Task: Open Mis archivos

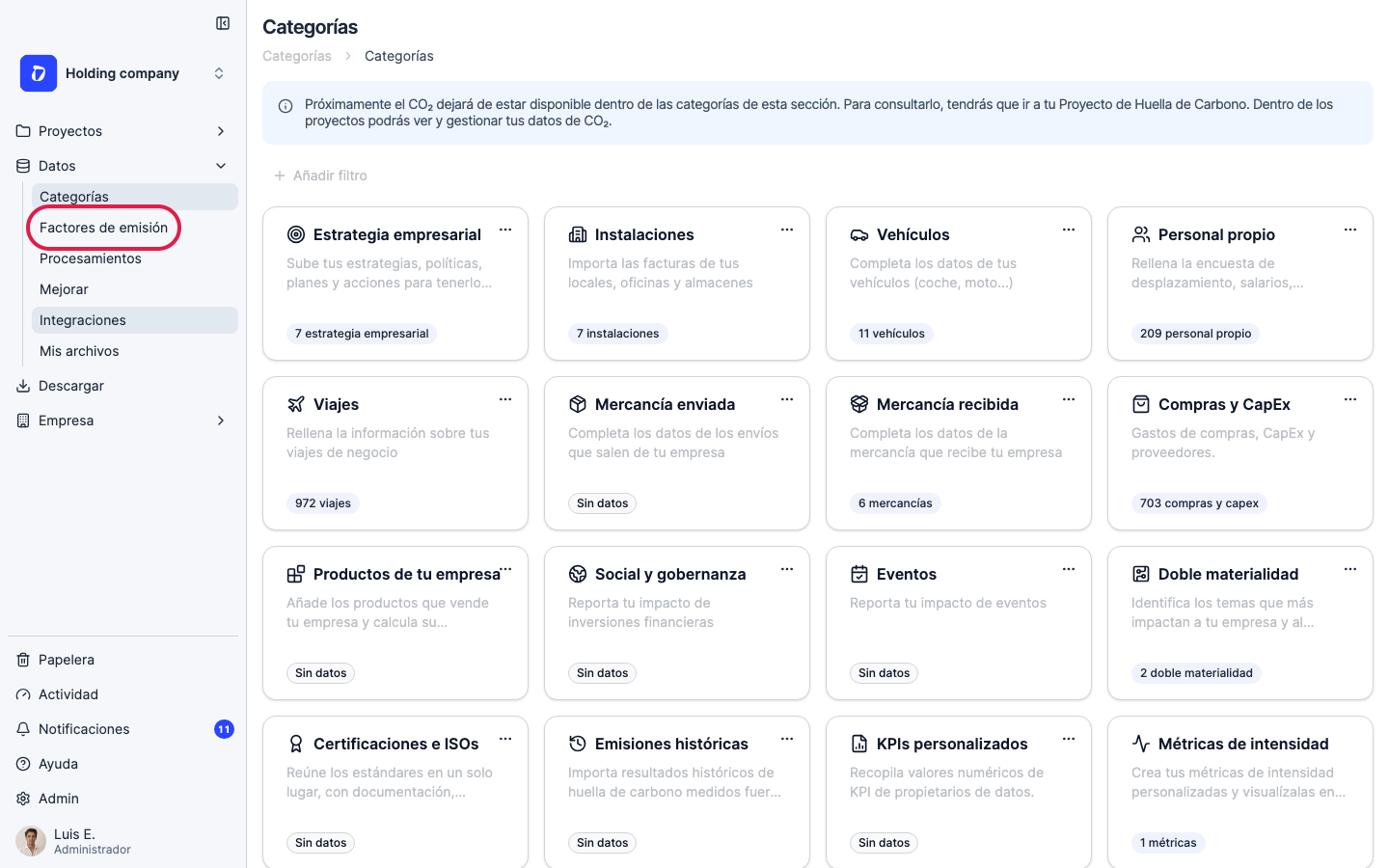Action: 79,351
